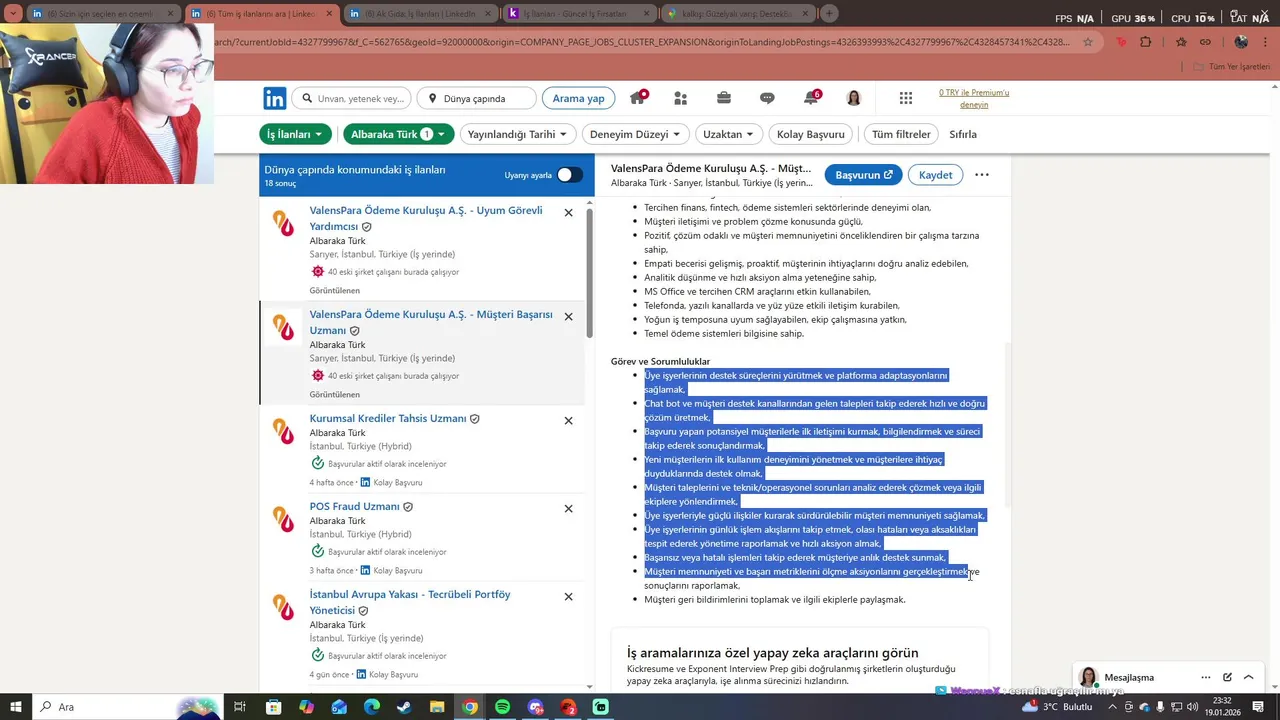Dismiss Müşteri Başarısı Uzmanı job card
1280x720 pixels.
[x=568, y=316]
